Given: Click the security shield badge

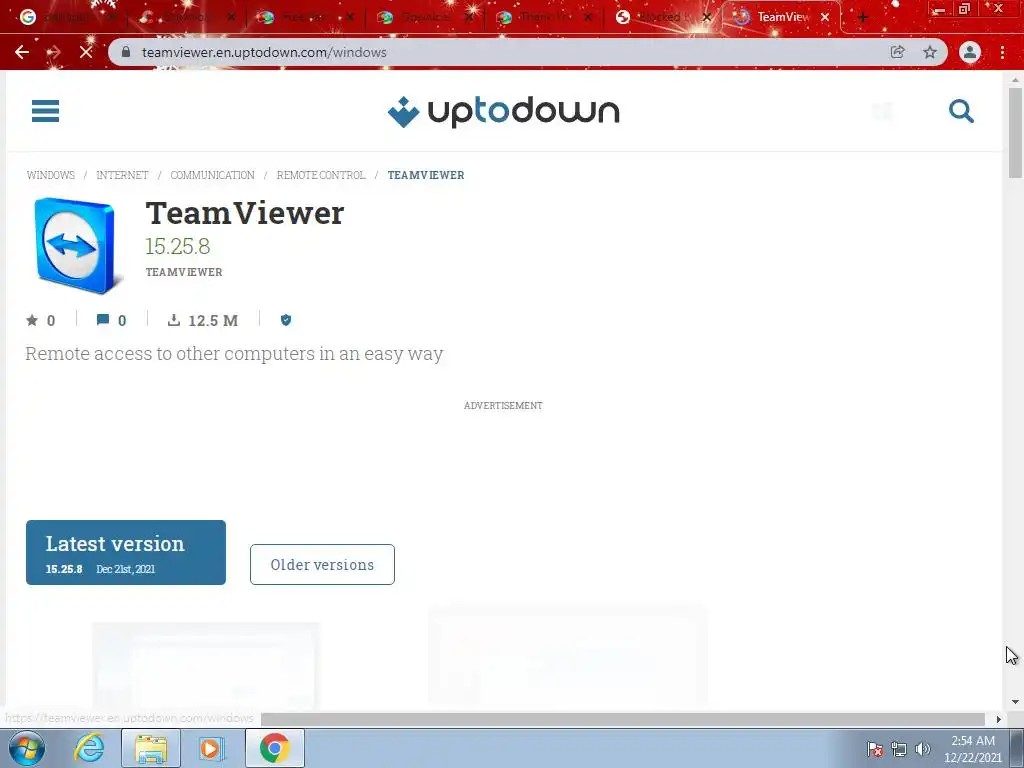Looking at the screenshot, I should click(286, 320).
